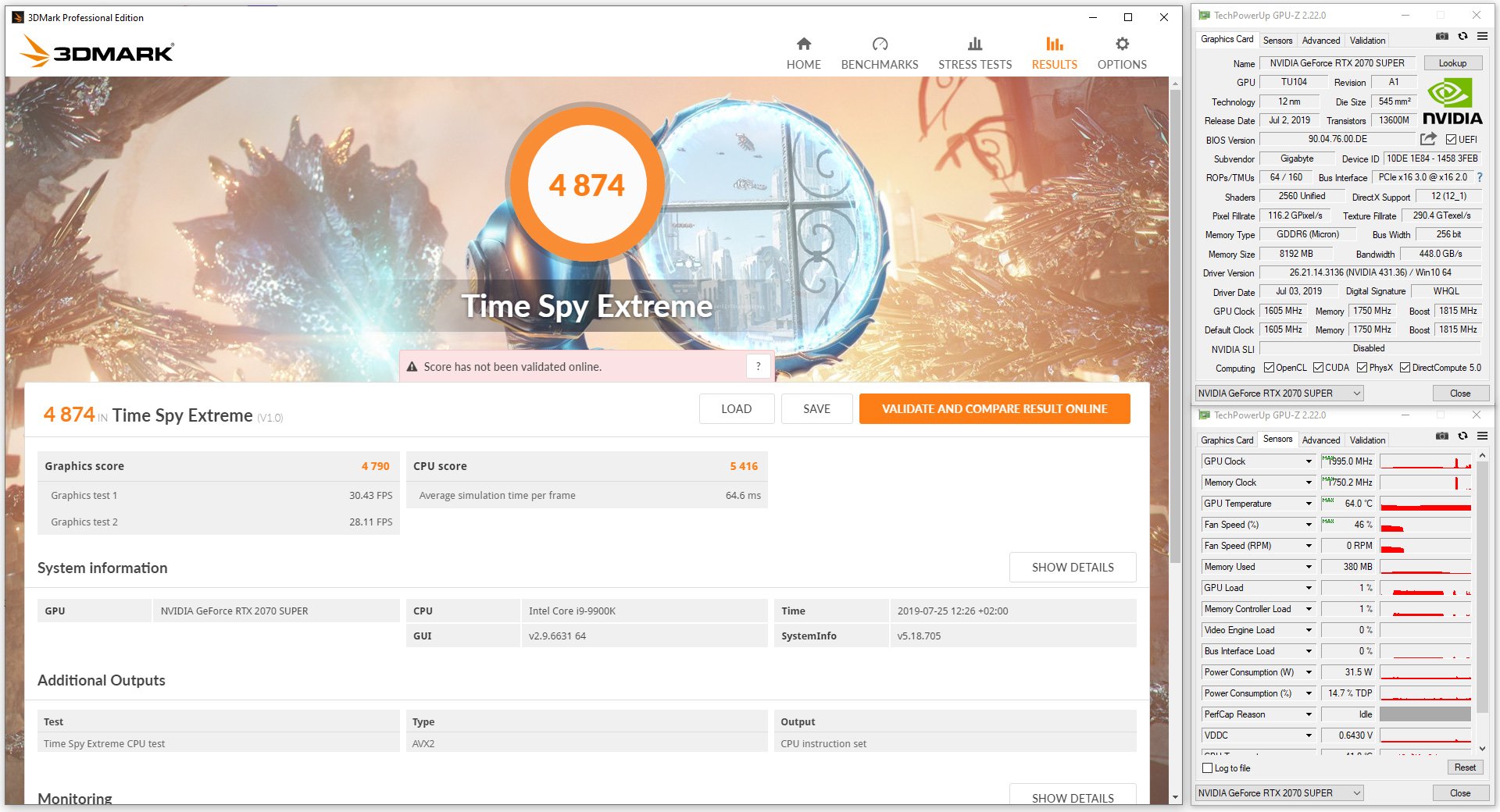Viewport: 1500px width, 812px height.
Task: Open PerfCap Reason sensor dropdown
Action: (x=1309, y=714)
